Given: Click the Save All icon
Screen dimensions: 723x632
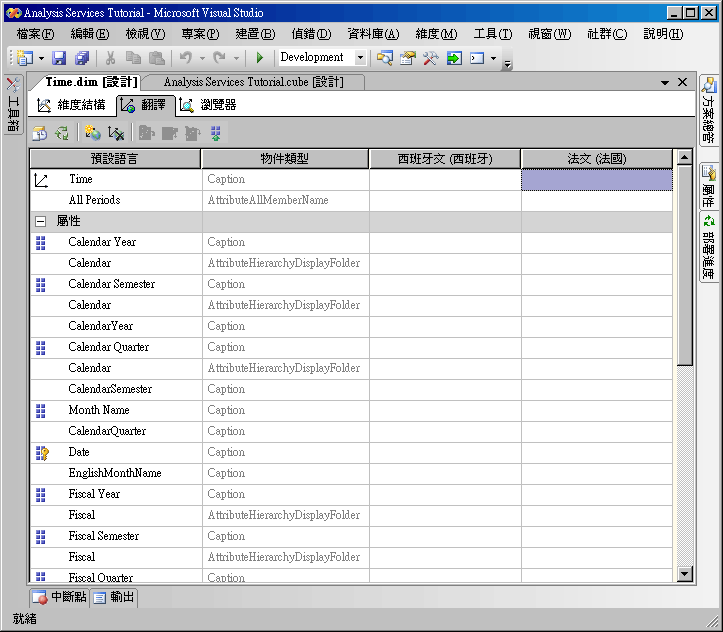Looking at the screenshot, I should point(82,58).
